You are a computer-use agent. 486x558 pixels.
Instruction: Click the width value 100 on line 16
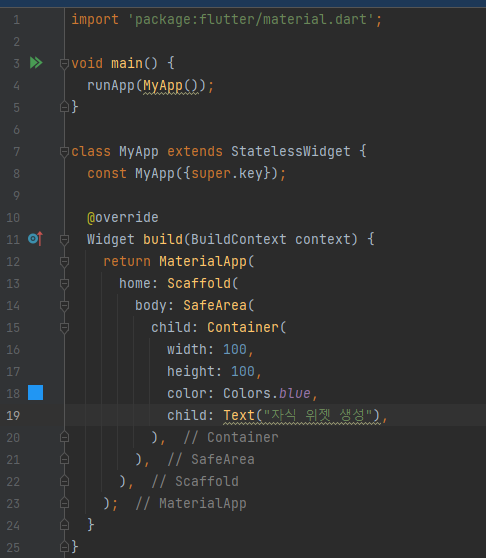click(235, 349)
